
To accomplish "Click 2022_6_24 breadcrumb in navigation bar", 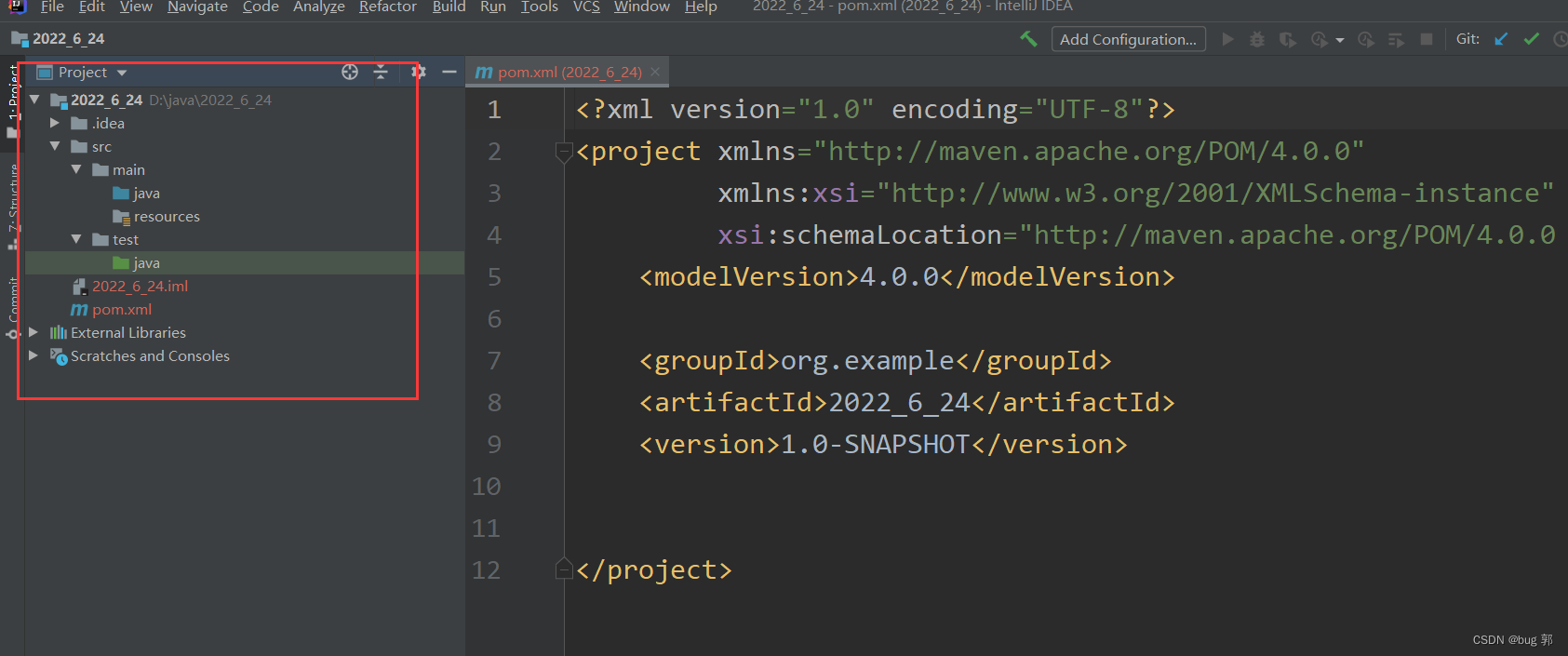I will (x=58, y=39).
